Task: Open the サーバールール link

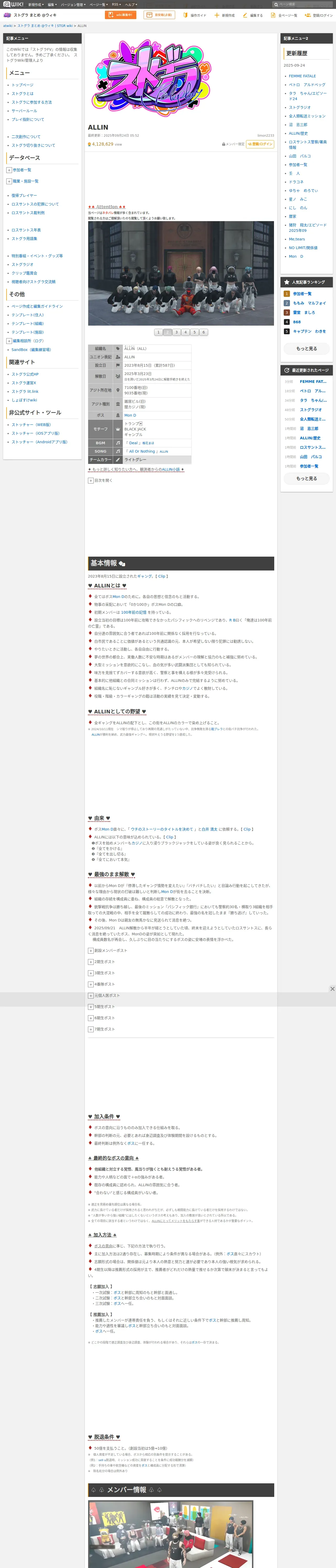Action: click(x=24, y=111)
